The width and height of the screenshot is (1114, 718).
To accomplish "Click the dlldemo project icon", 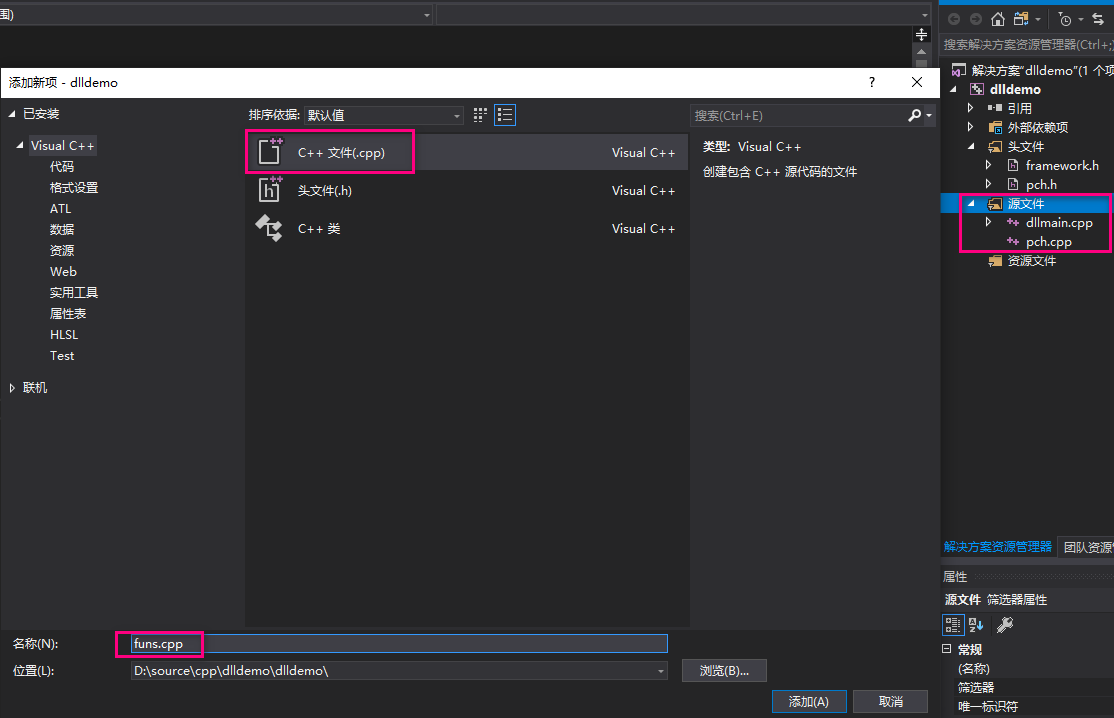I will point(977,89).
